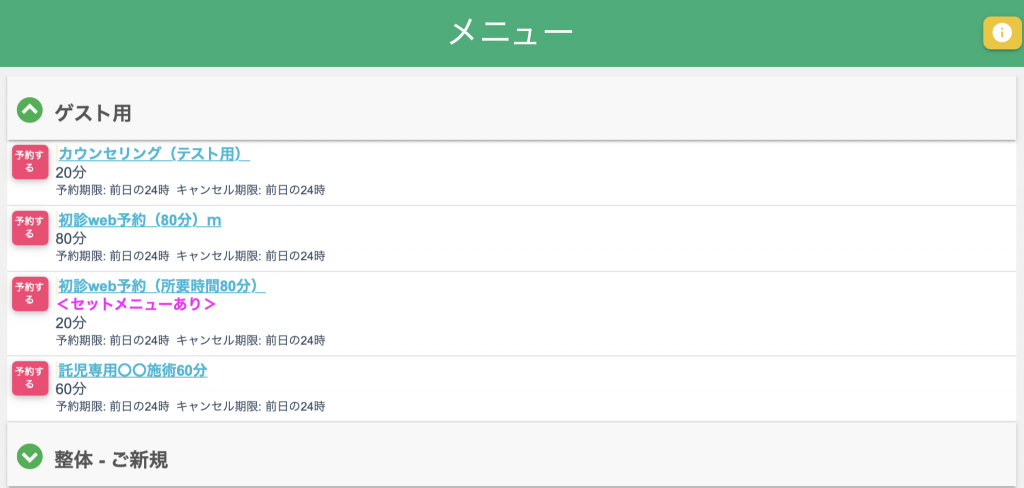Click the ゲスト用 section header title
The image size is (1024, 488).
click(x=93, y=113)
